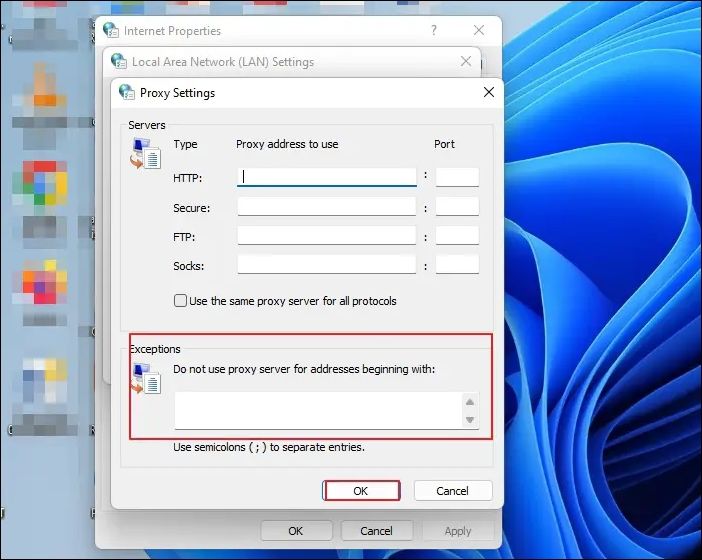Click the 'Use semicolons ( ; ) to separate entries.' text
The image size is (702, 560).
click(269, 447)
